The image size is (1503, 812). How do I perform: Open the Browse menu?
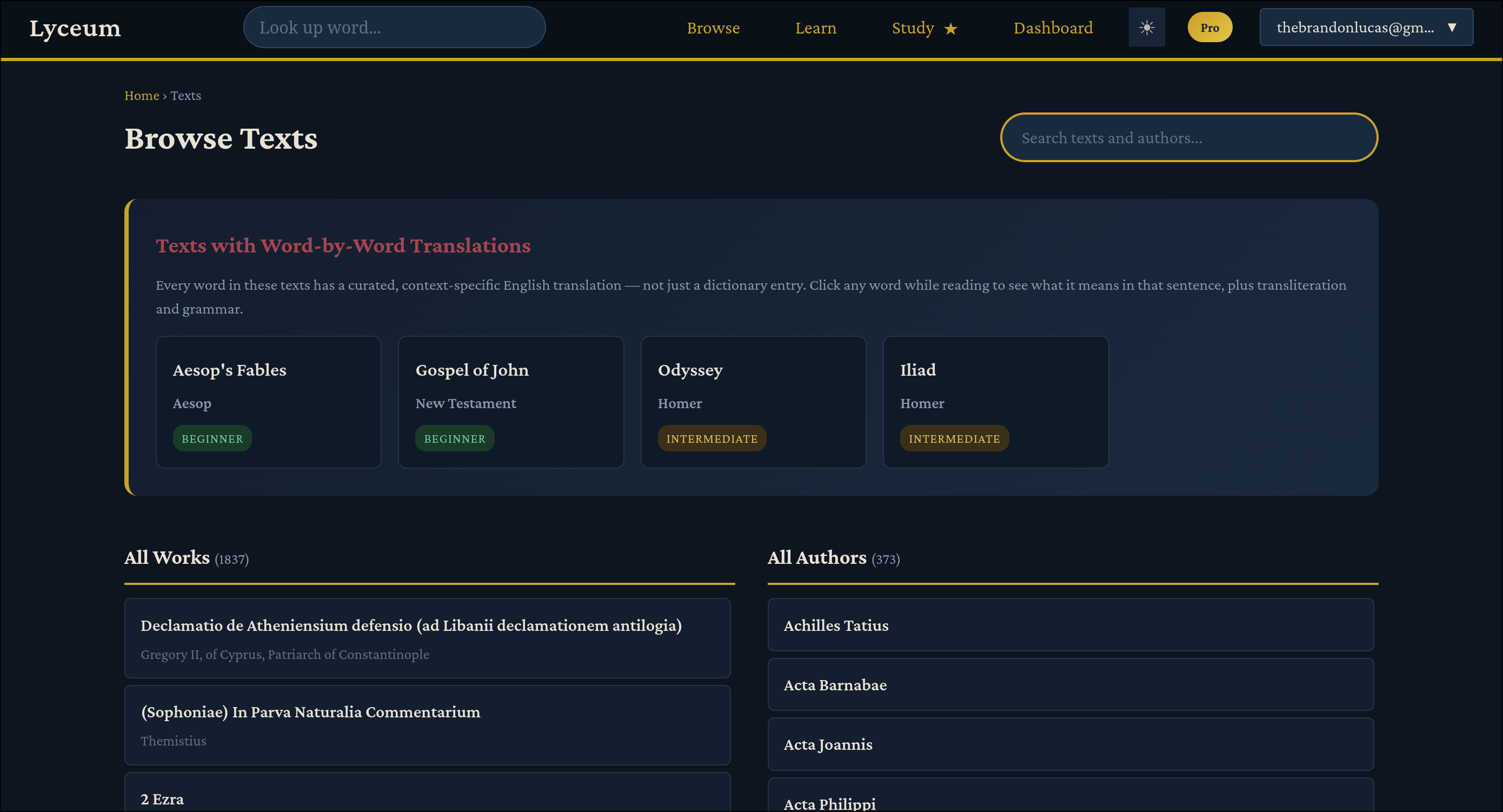click(713, 28)
